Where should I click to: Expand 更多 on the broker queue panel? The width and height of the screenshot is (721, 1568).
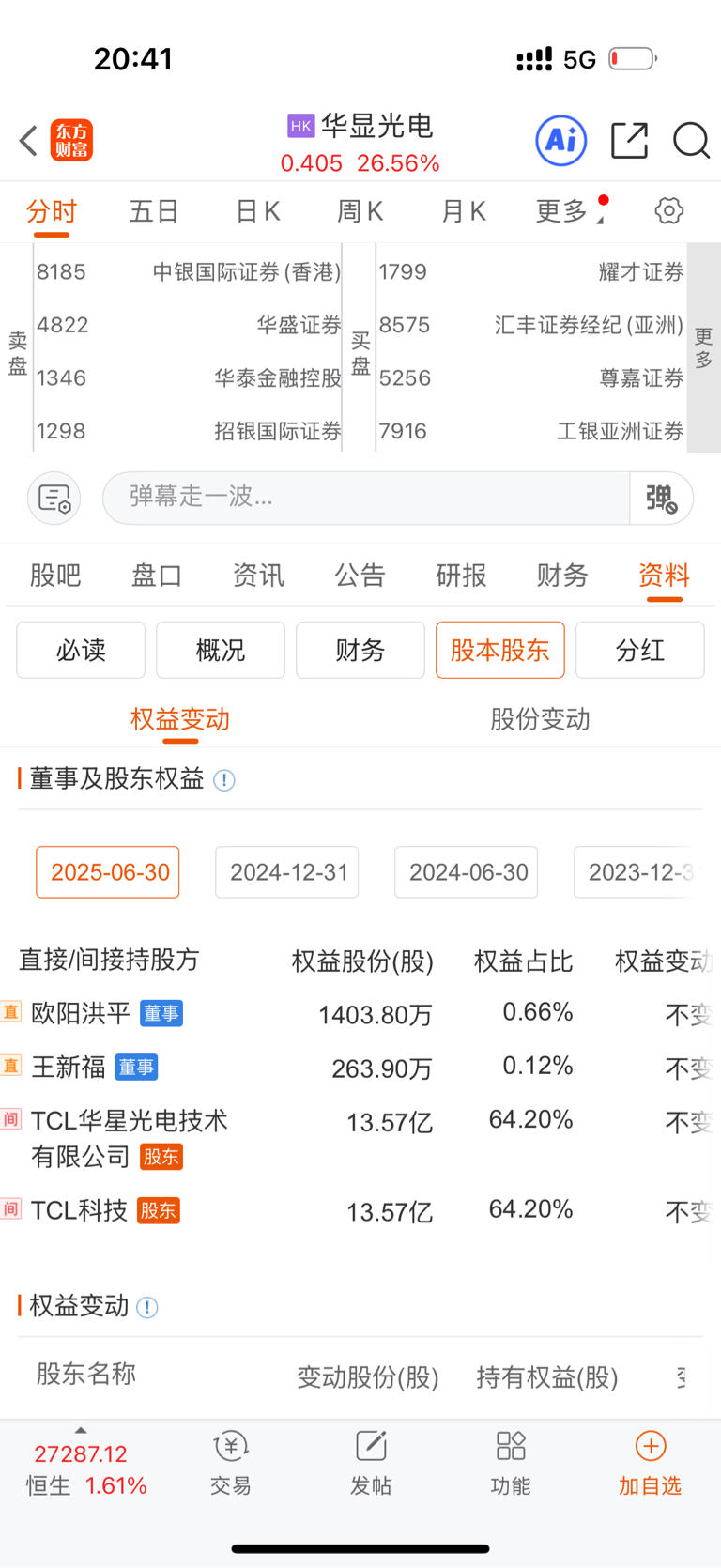pos(703,348)
